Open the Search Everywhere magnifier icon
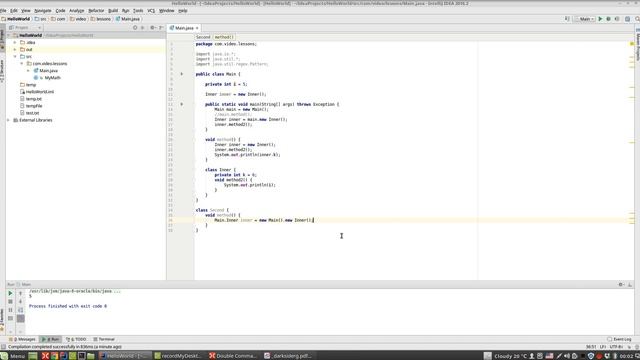The width and height of the screenshot is (640, 360). 637,19
